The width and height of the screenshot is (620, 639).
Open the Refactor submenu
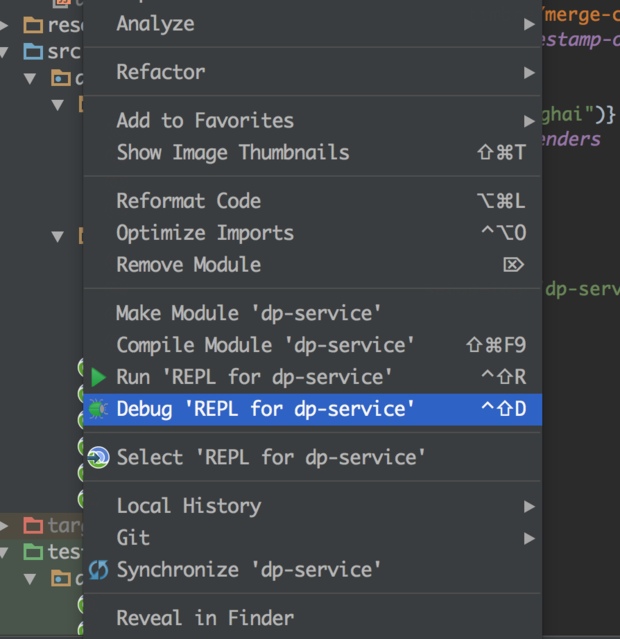coord(312,72)
